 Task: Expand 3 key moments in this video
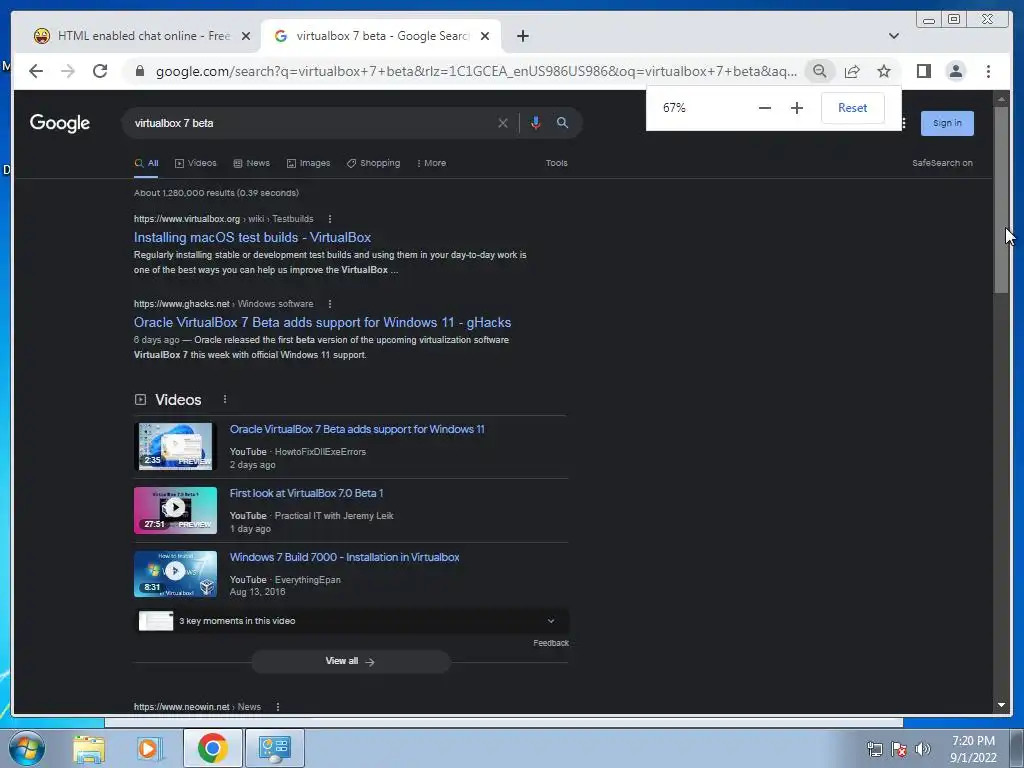[351, 621]
